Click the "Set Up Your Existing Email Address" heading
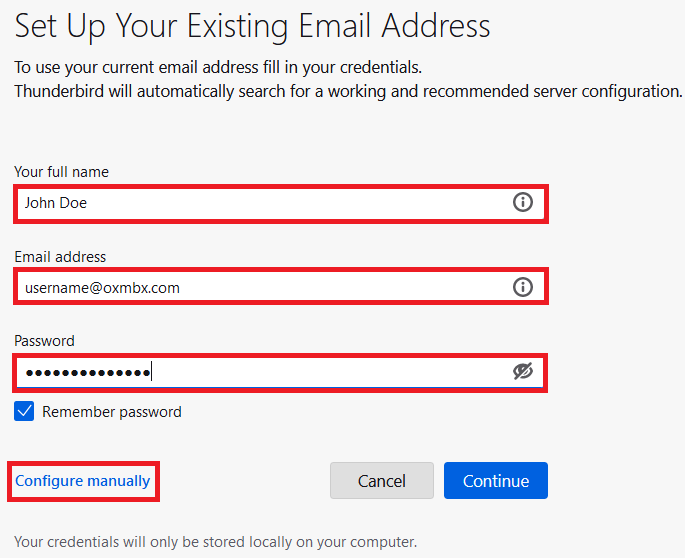The width and height of the screenshot is (685, 558). click(x=252, y=25)
